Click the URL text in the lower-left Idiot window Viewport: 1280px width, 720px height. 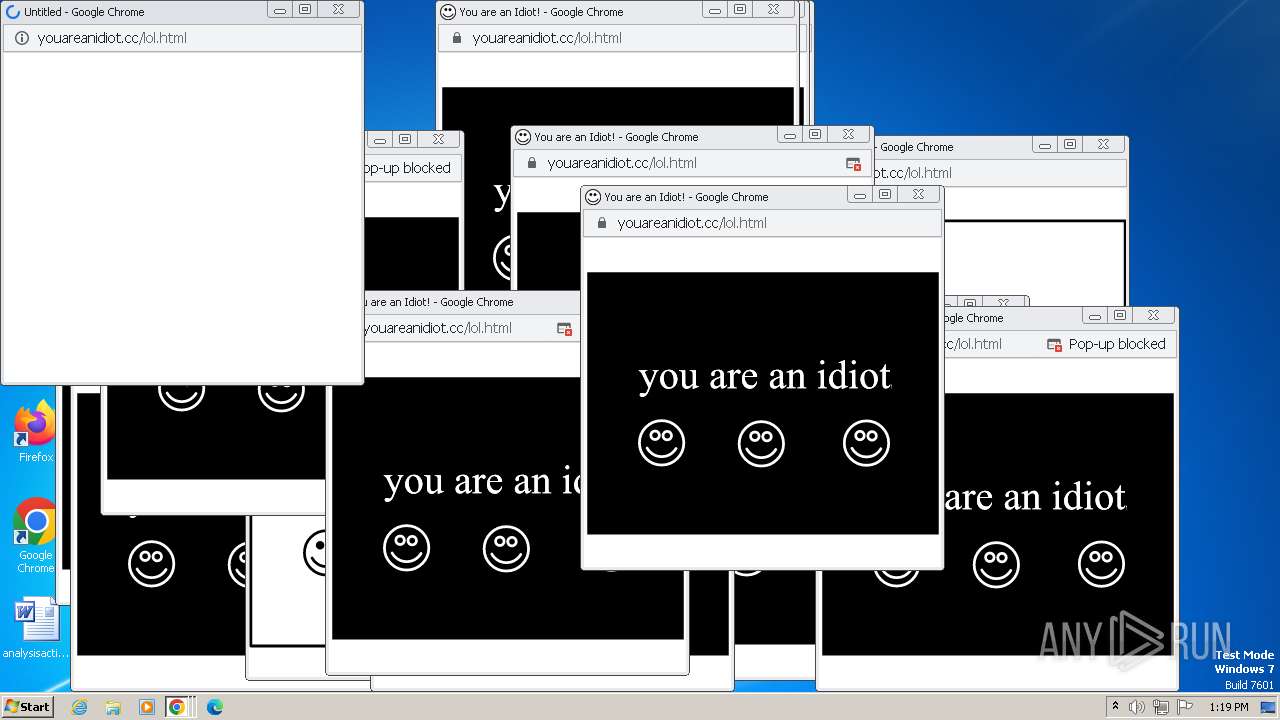[x=438, y=328]
